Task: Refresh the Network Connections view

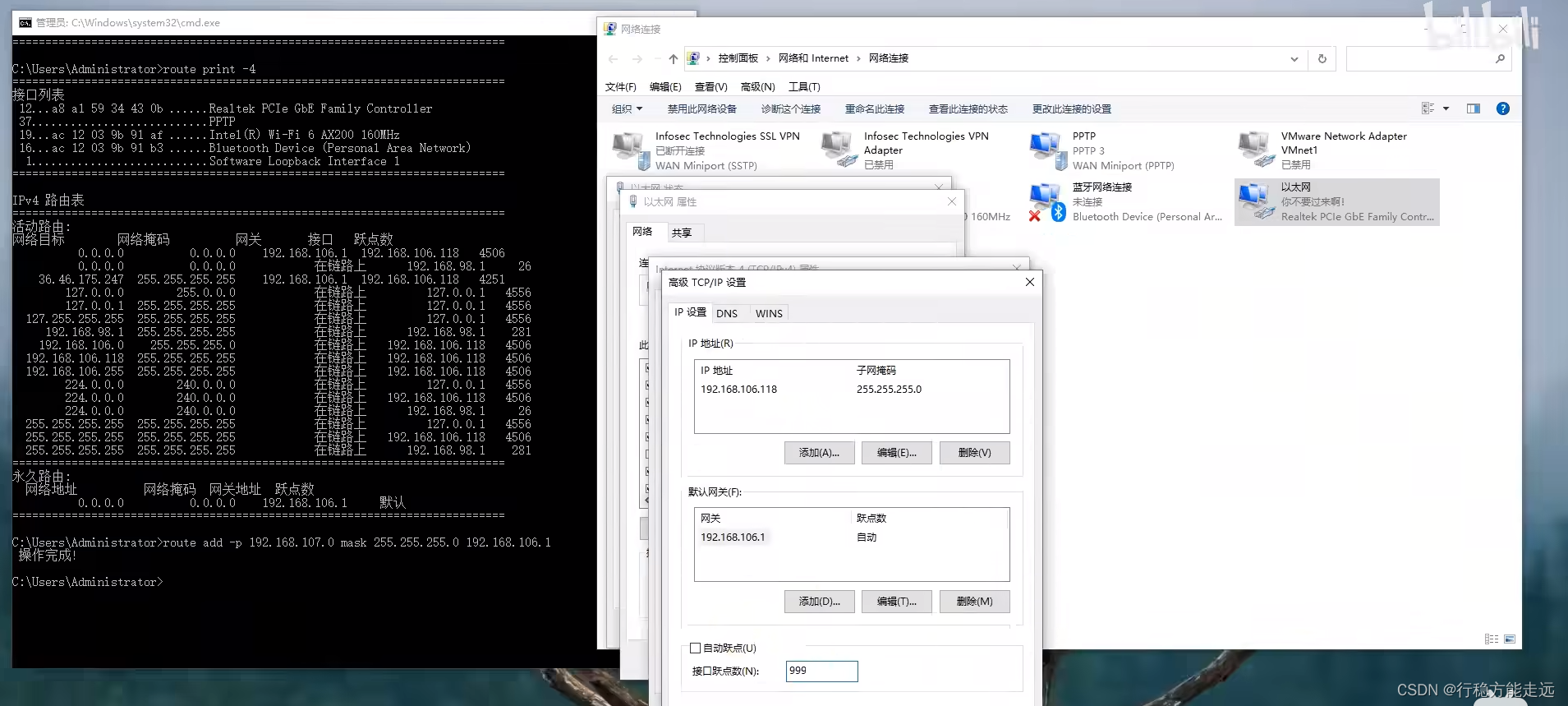Action: (1322, 58)
